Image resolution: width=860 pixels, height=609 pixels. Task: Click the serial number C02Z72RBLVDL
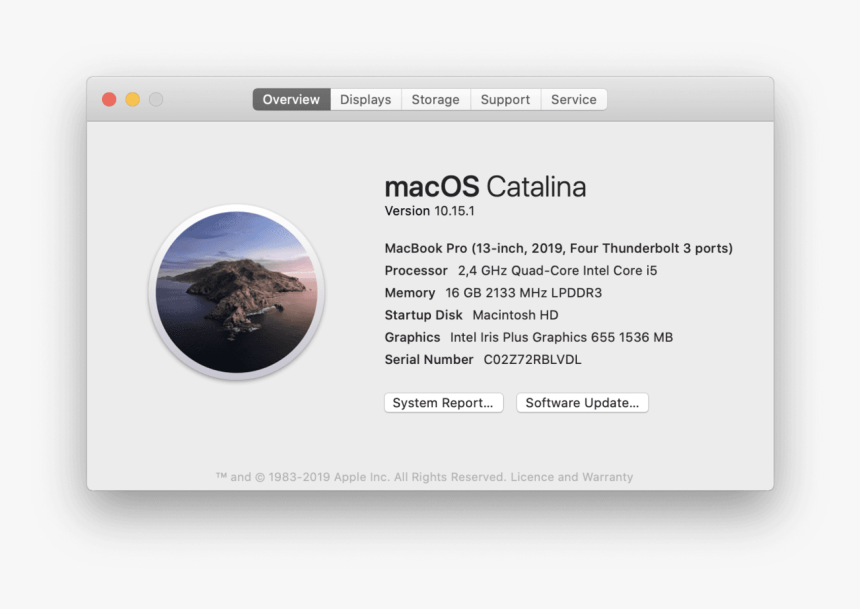pos(533,359)
